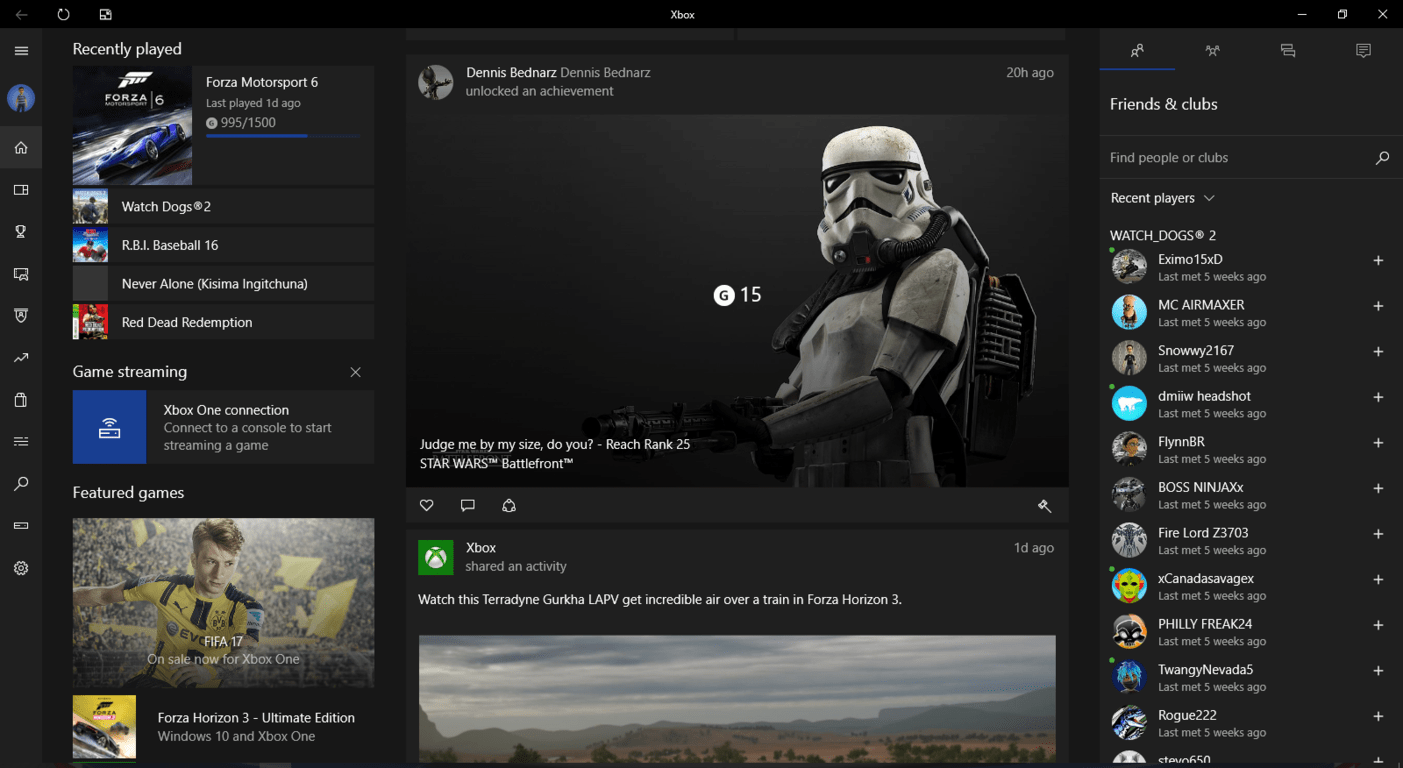Add dmiiw headshot as a friend
Image resolution: width=1403 pixels, height=768 pixels.
pos(1378,398)
